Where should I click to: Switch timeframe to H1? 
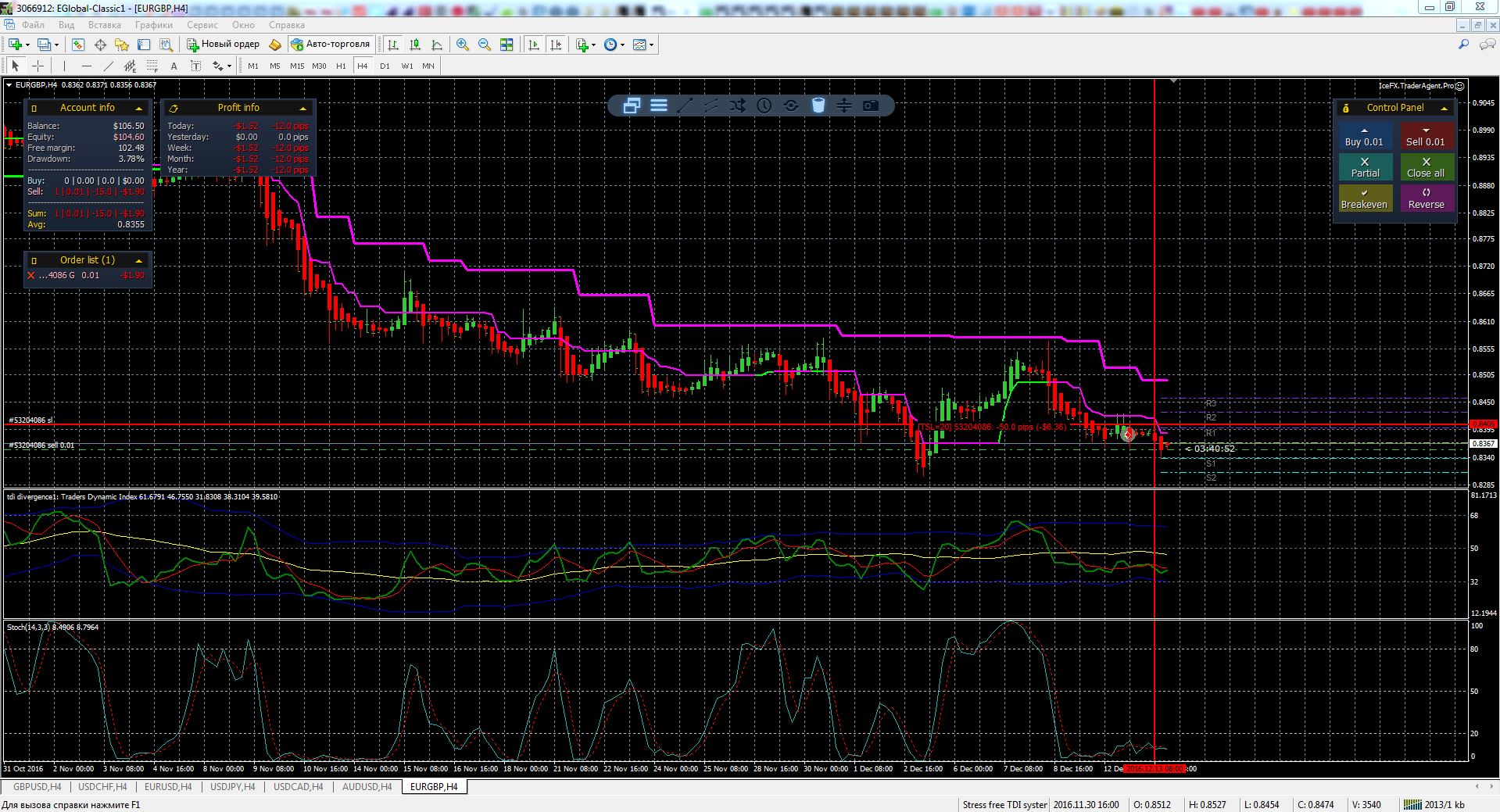click(341, 66)
